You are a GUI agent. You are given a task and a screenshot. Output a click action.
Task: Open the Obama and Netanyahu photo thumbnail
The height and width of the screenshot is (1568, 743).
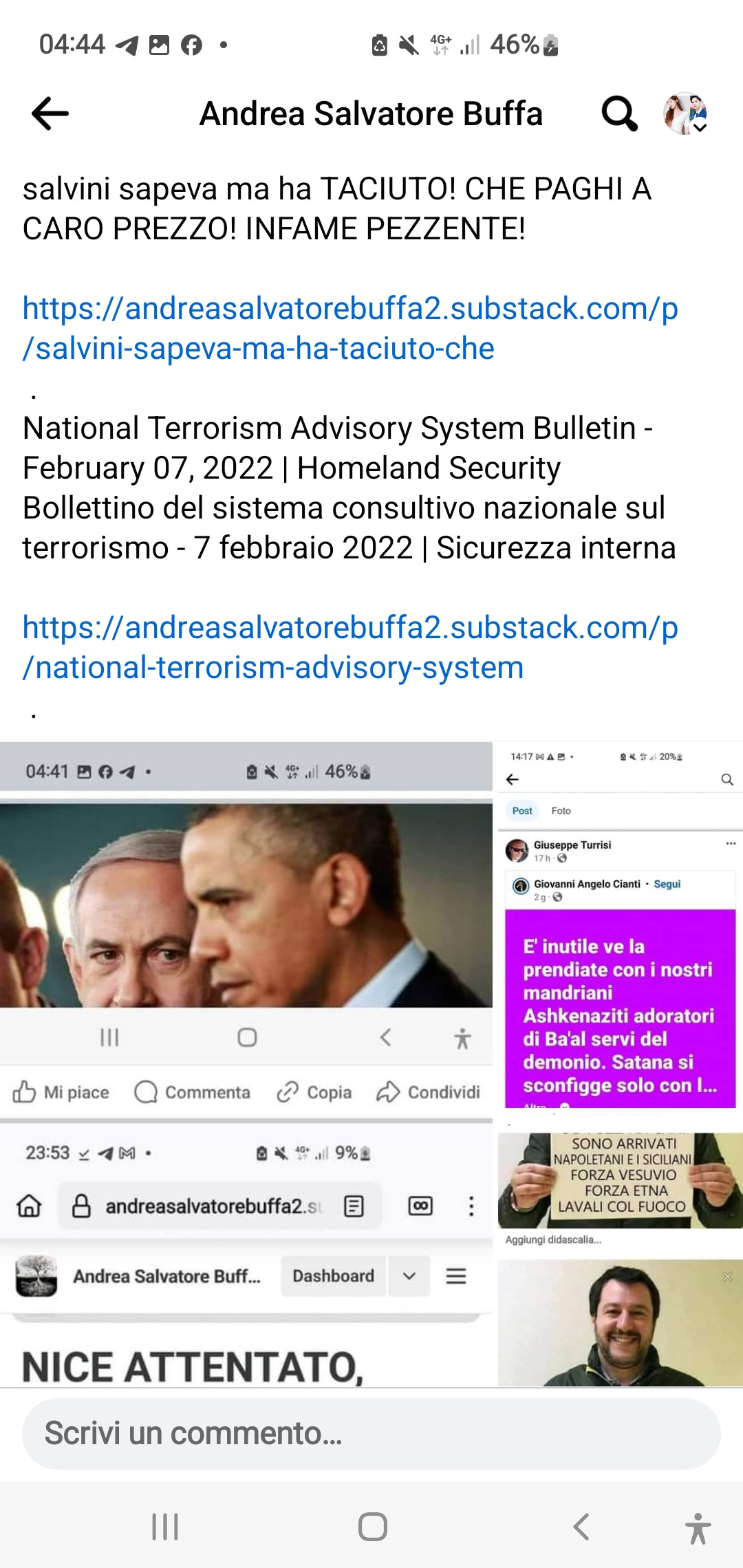click(x=246, y=905)
